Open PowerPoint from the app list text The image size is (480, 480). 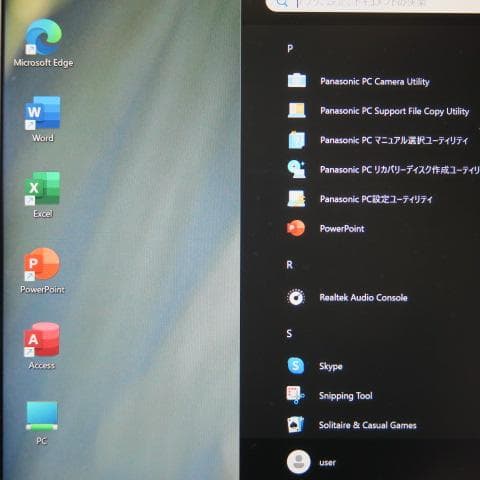(342, 229)
